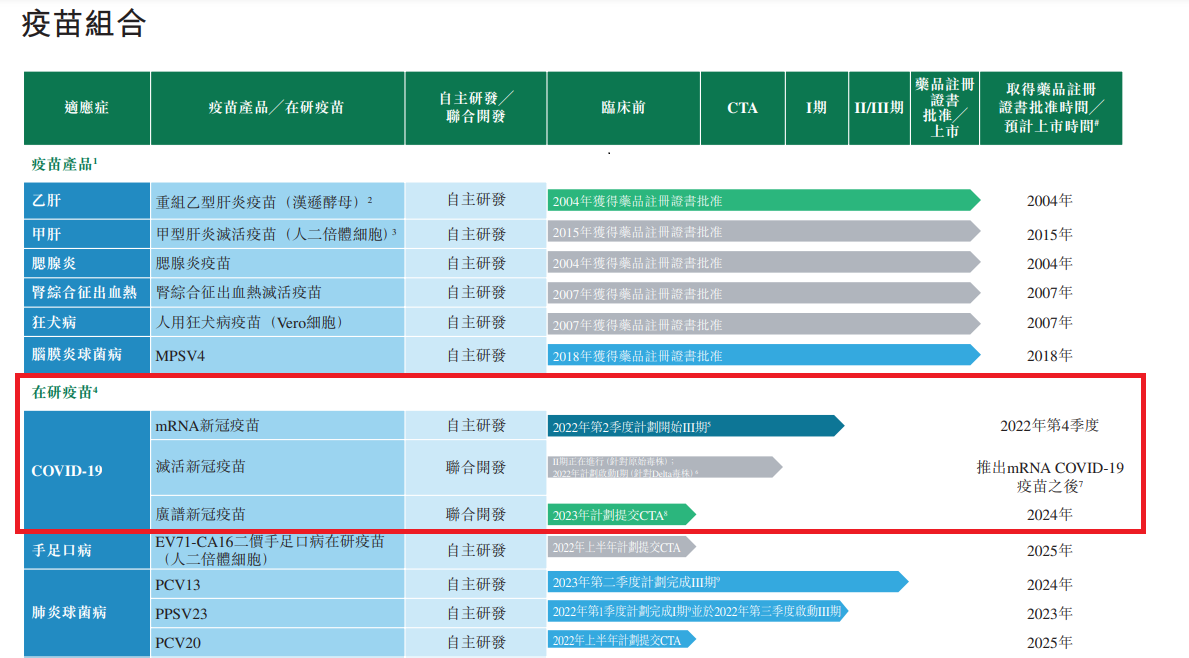
Task: Select "2024年" in PCV13 row
Action: 1049,584
